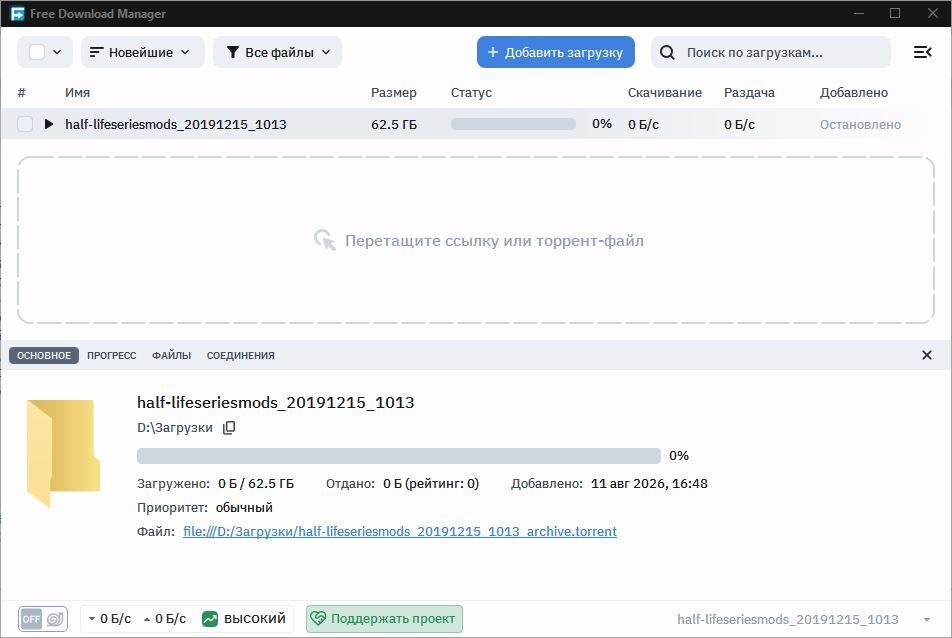The height and width of the screenshot is (638, 952).
Task: Click the Поддержать проект button
Action: [384, 619]
